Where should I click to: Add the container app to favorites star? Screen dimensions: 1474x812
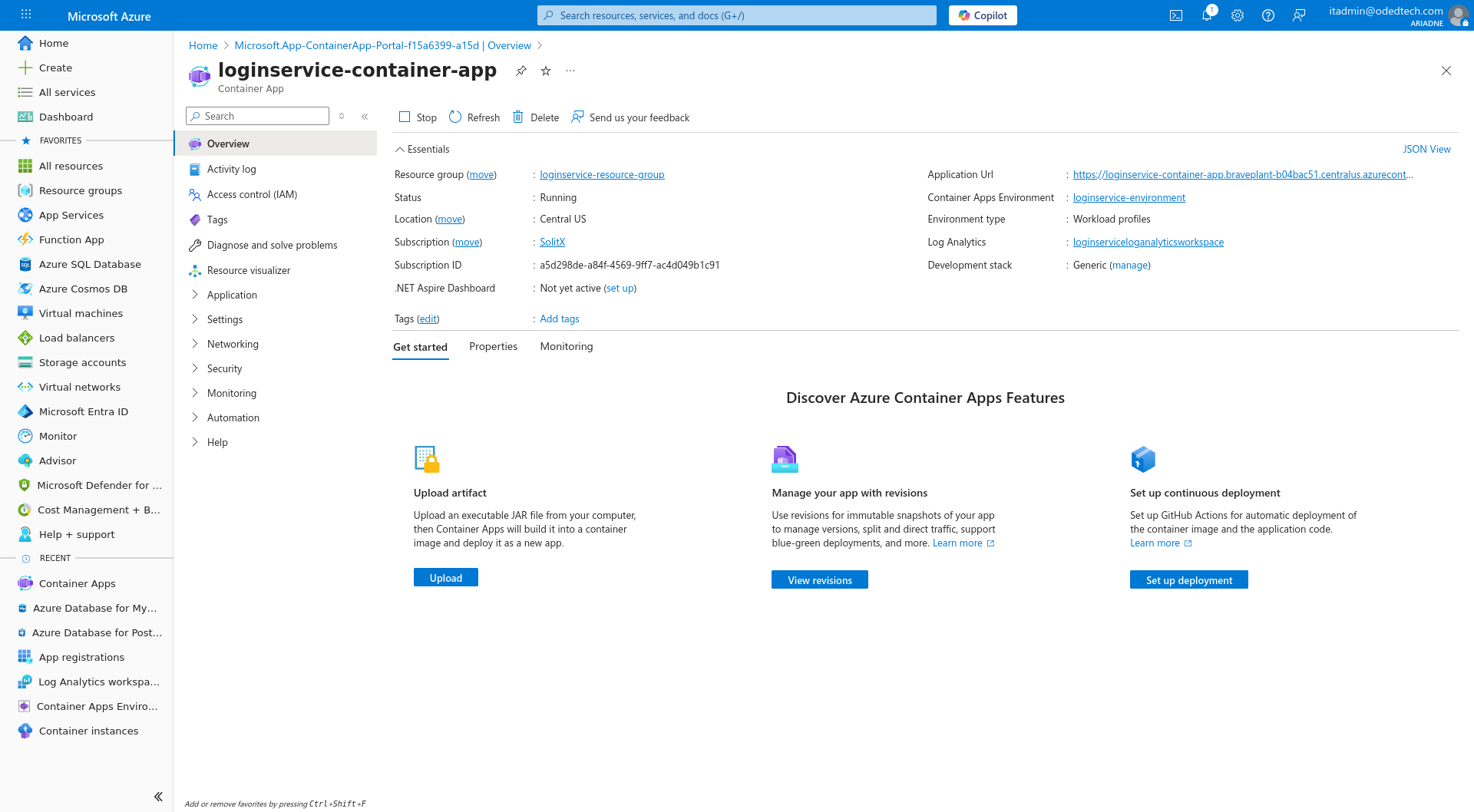pyautogui.click(x=546, y=71)
